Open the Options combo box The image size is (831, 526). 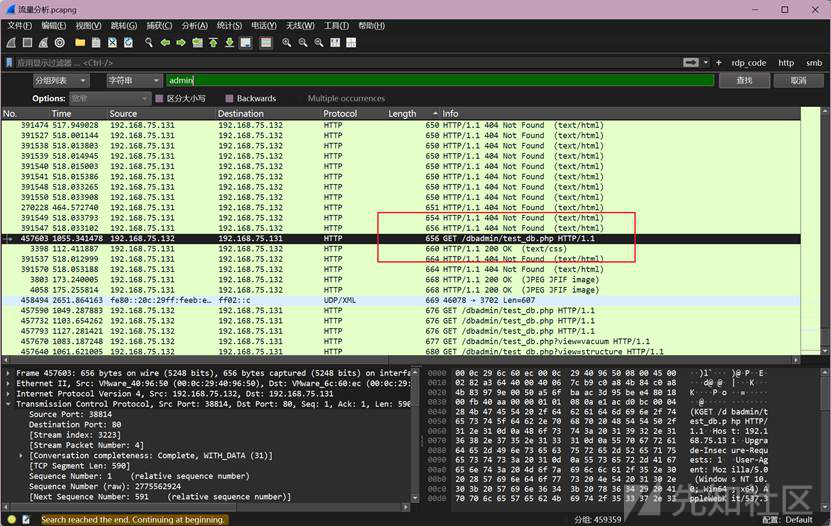[x=109, y=99]
